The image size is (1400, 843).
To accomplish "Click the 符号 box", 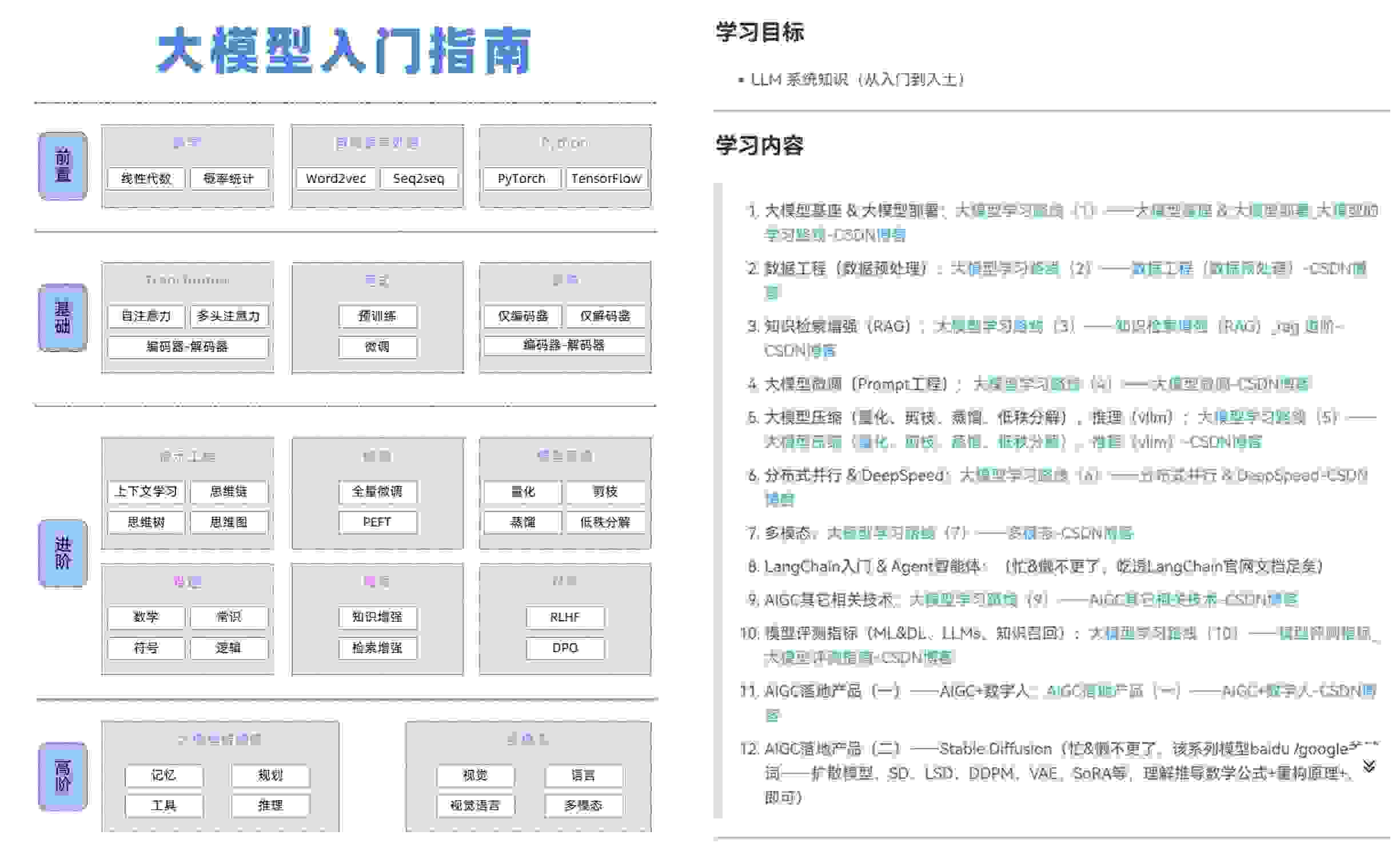I will click(x=146, y=648).
